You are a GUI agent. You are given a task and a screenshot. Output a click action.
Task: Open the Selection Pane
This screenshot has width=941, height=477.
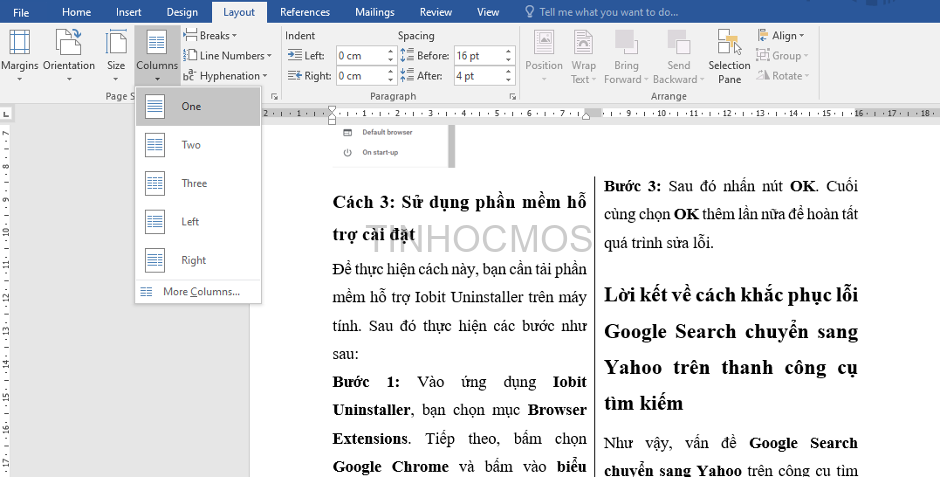tap(729, 56)
